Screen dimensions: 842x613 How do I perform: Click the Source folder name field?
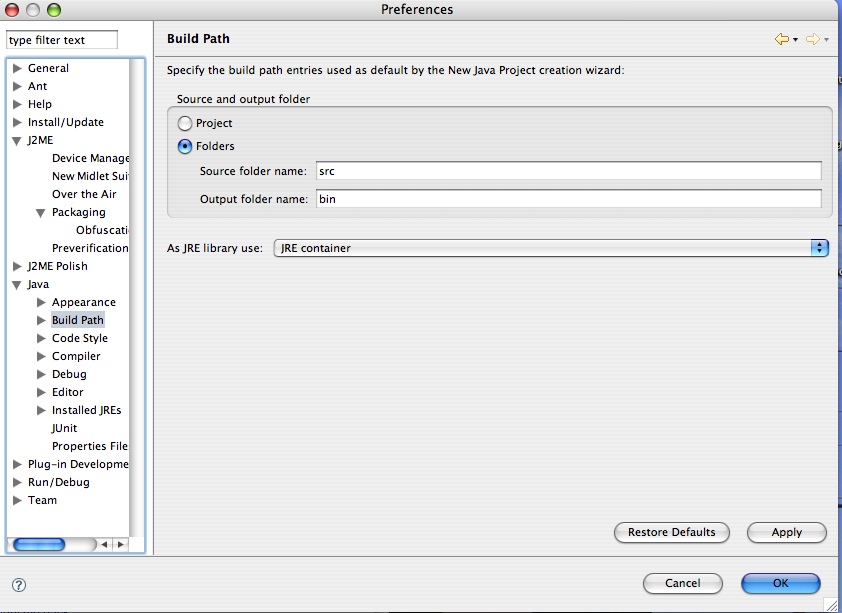tap(568, 171)
